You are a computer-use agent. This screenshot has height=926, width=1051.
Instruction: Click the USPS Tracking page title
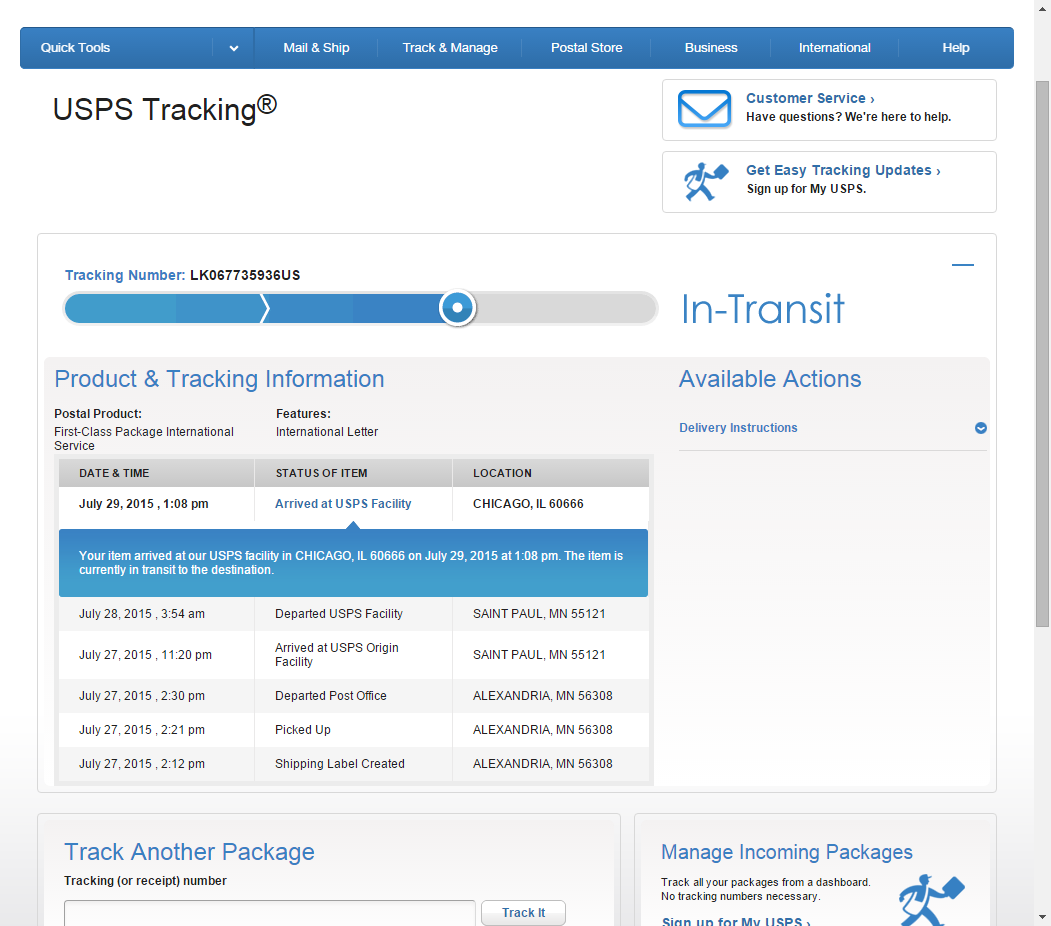[x=165, y=109]
